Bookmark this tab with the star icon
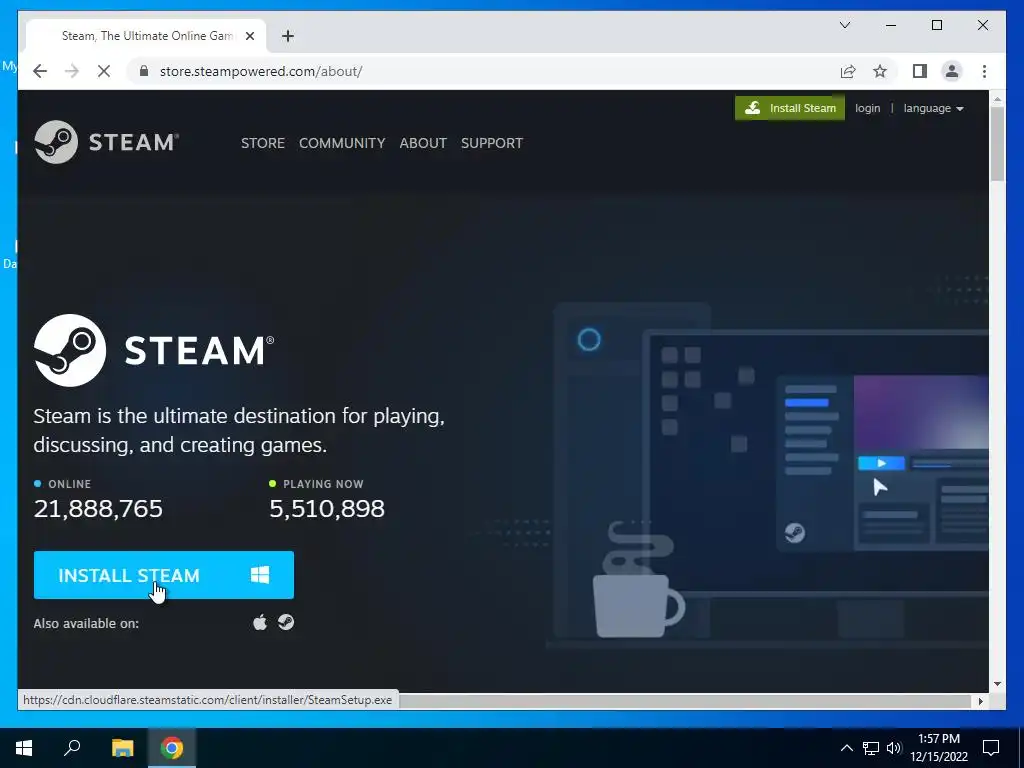Image resolution: width=1024 pixels, height=768 pixels. point(880,71)
